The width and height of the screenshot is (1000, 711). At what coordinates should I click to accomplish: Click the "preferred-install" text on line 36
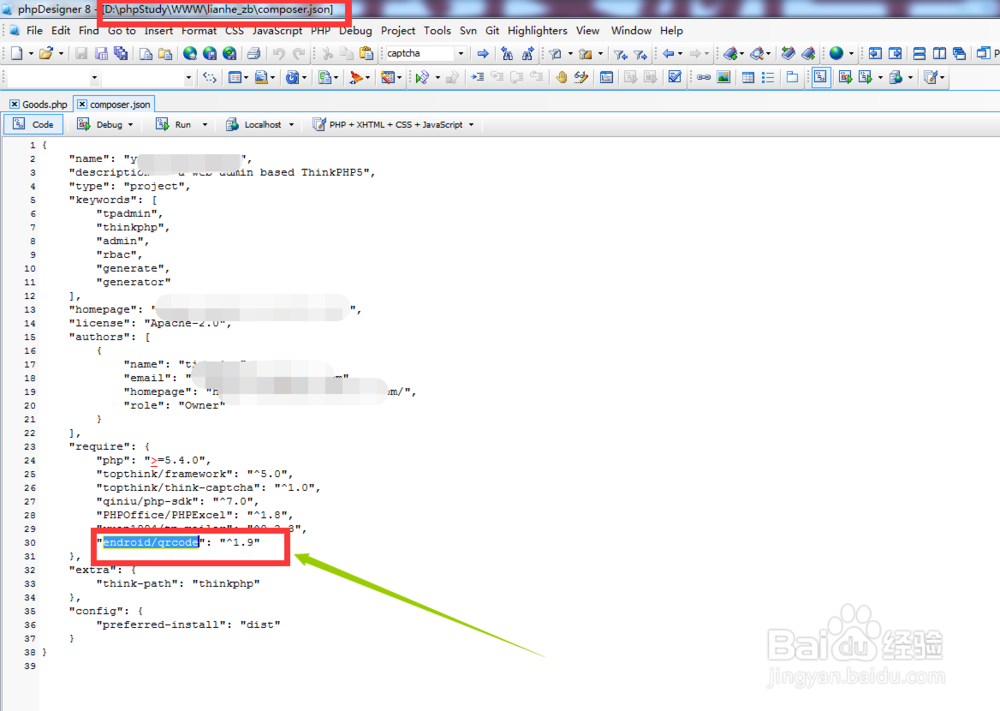(161, 625)
